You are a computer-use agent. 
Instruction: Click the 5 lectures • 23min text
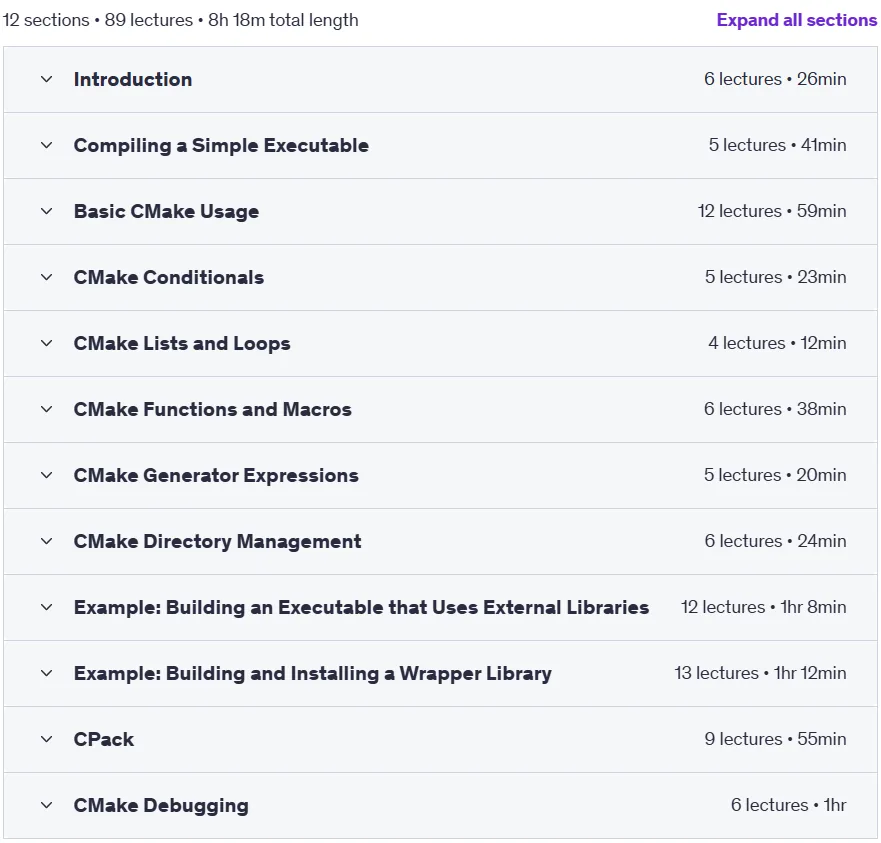775,277
